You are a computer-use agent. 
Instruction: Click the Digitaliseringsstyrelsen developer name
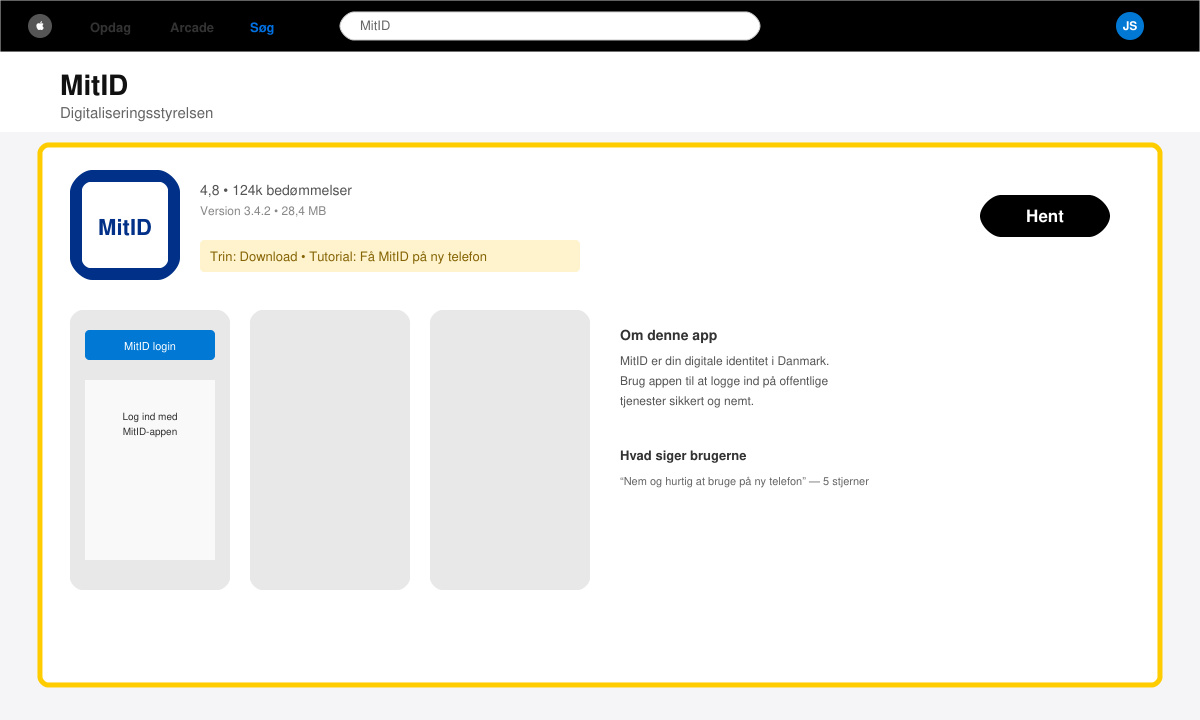[137, 113]
